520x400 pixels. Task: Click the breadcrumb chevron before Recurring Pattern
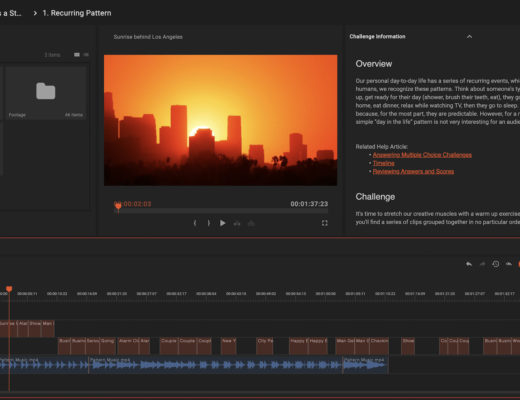pos(35,13)
